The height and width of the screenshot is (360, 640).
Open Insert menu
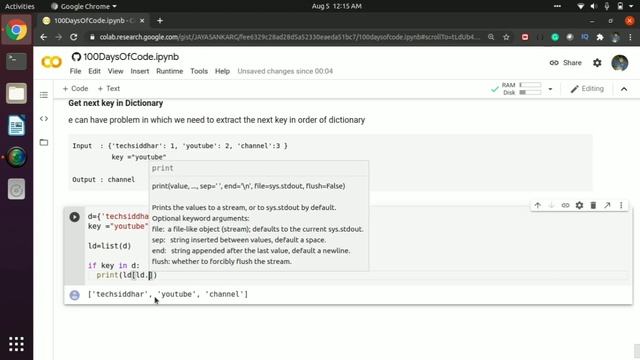pos(140,71)
